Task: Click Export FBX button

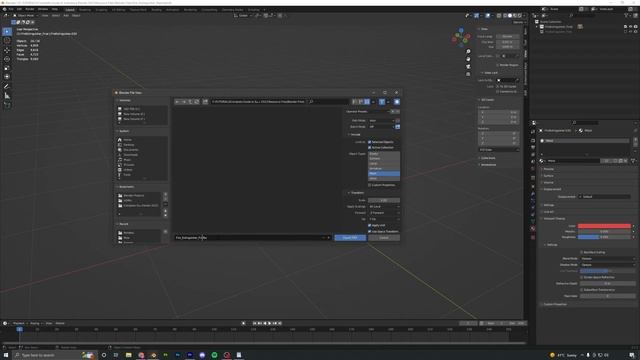Action: click(350, 238)
